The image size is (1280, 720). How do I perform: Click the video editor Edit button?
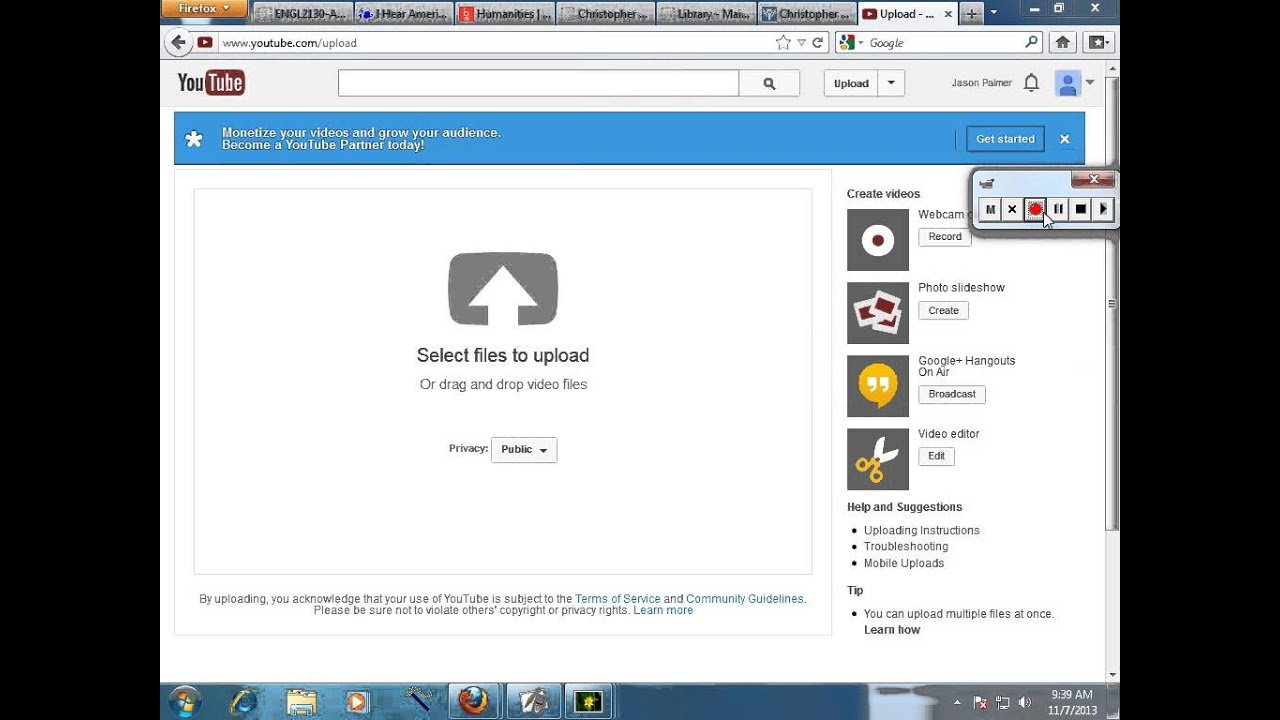coord(936,456)
